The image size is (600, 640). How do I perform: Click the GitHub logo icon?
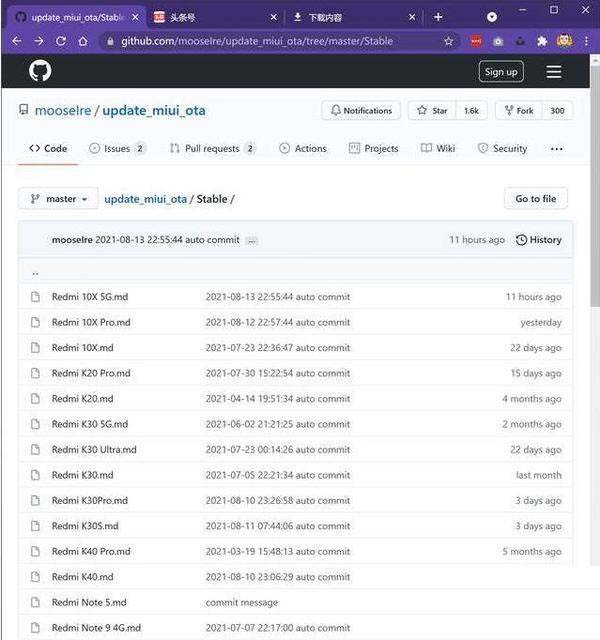[40, 71]
